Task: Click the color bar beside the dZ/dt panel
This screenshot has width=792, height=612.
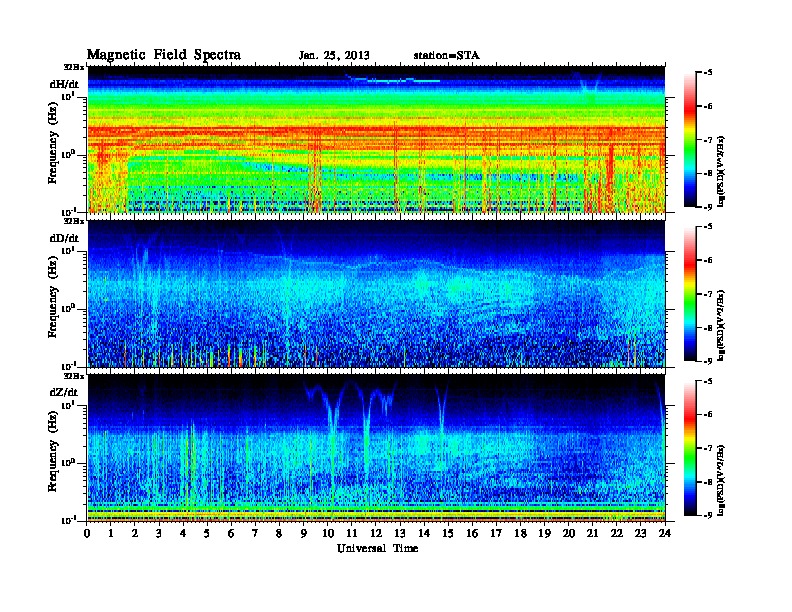Action: pos(690,448)
